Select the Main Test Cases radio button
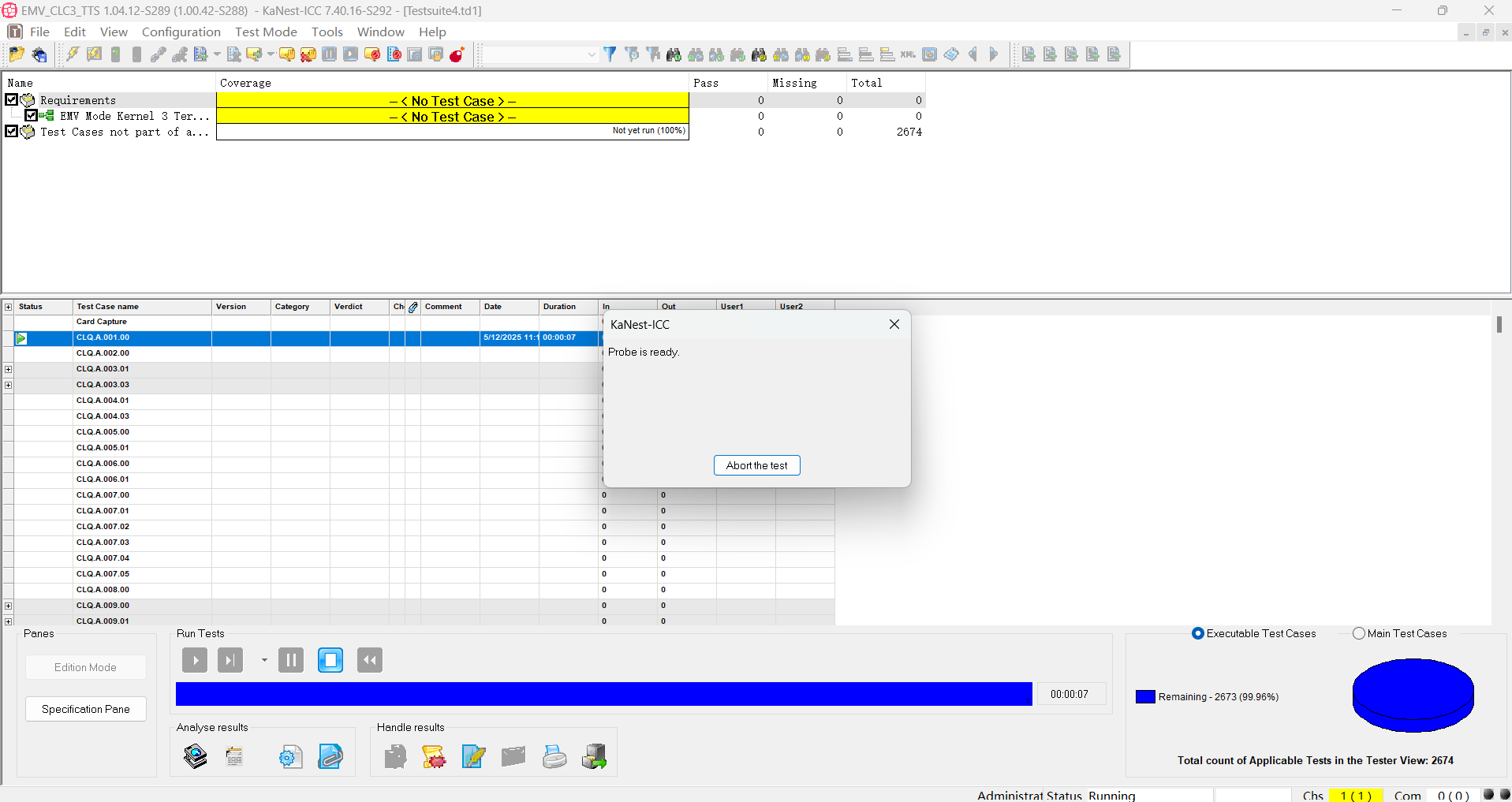 point(1359,633)
